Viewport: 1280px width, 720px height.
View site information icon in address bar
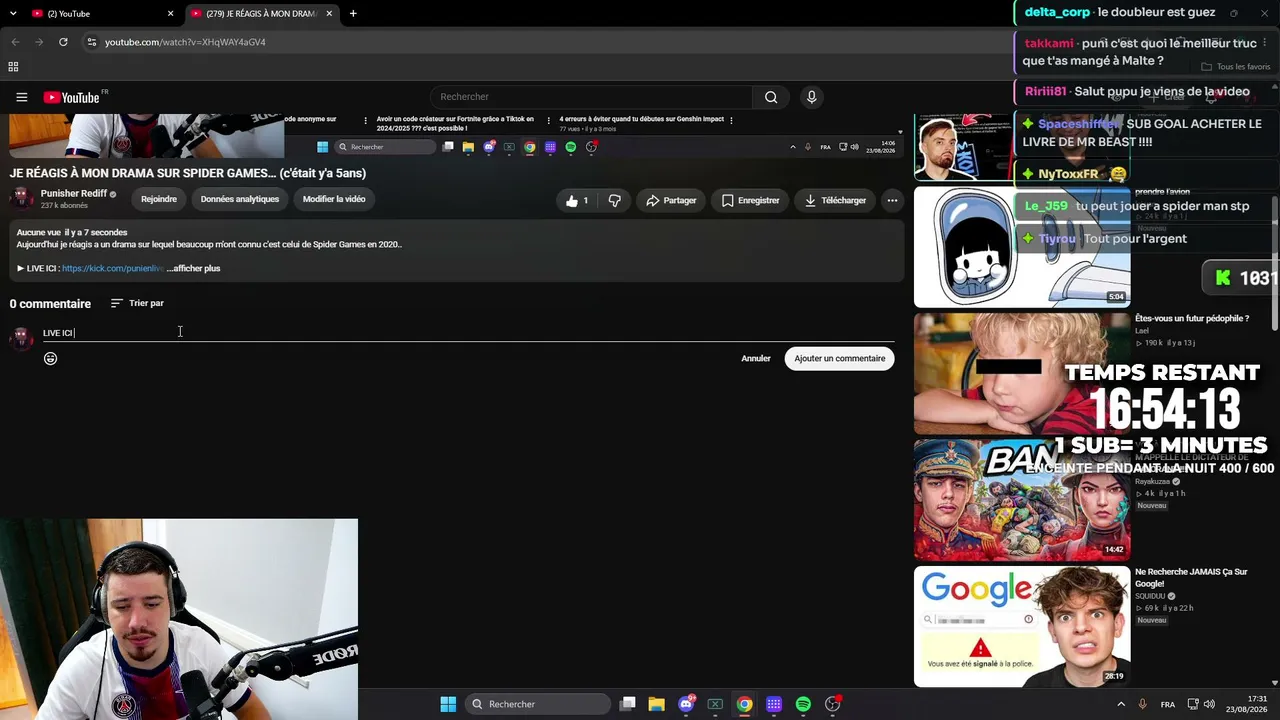pyautogui.click(x=92, y=42)
